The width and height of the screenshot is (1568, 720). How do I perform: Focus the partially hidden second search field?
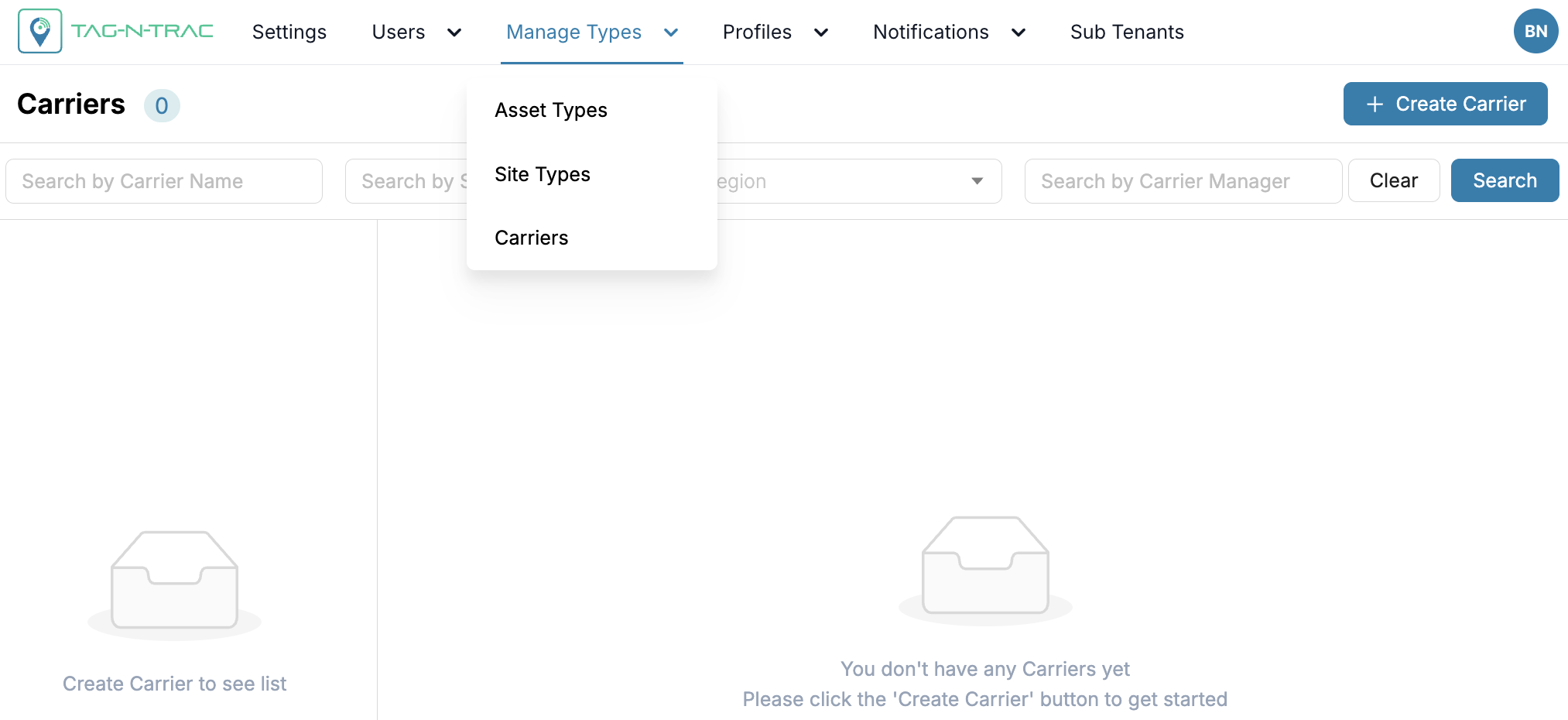click(x=406, y=181)
